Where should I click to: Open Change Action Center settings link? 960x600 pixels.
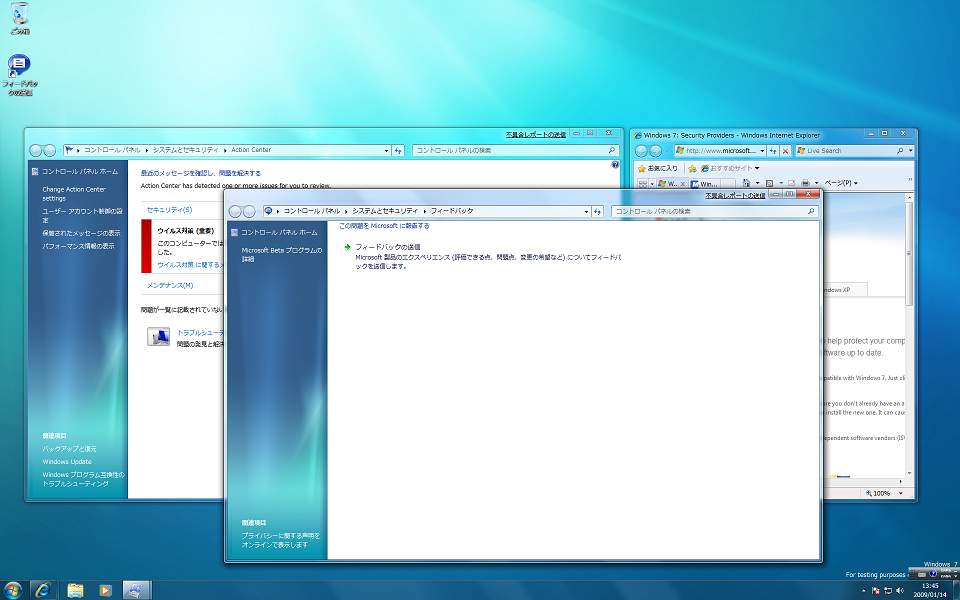[74, 194]
